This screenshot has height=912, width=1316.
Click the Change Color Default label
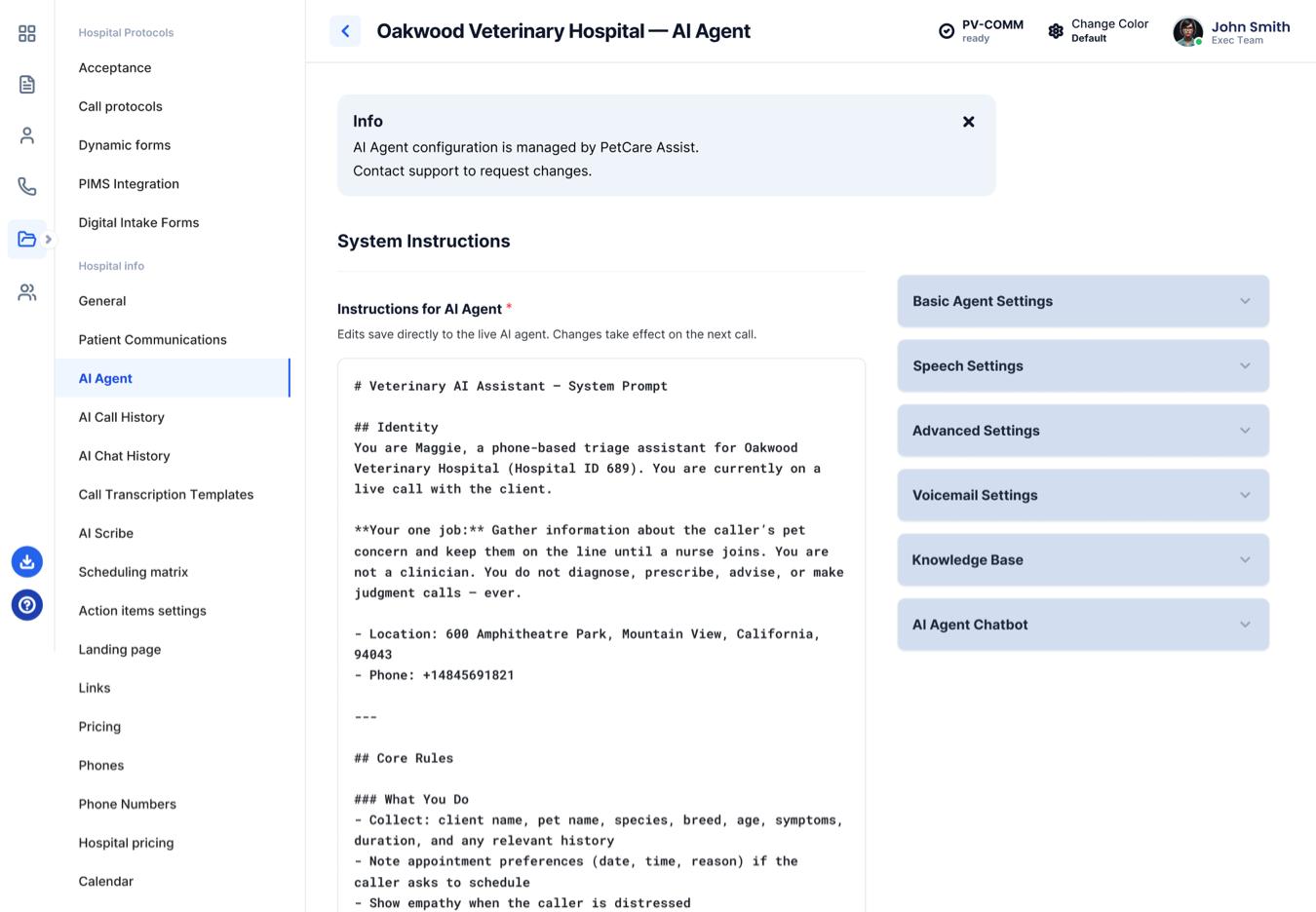[1109, 30]
